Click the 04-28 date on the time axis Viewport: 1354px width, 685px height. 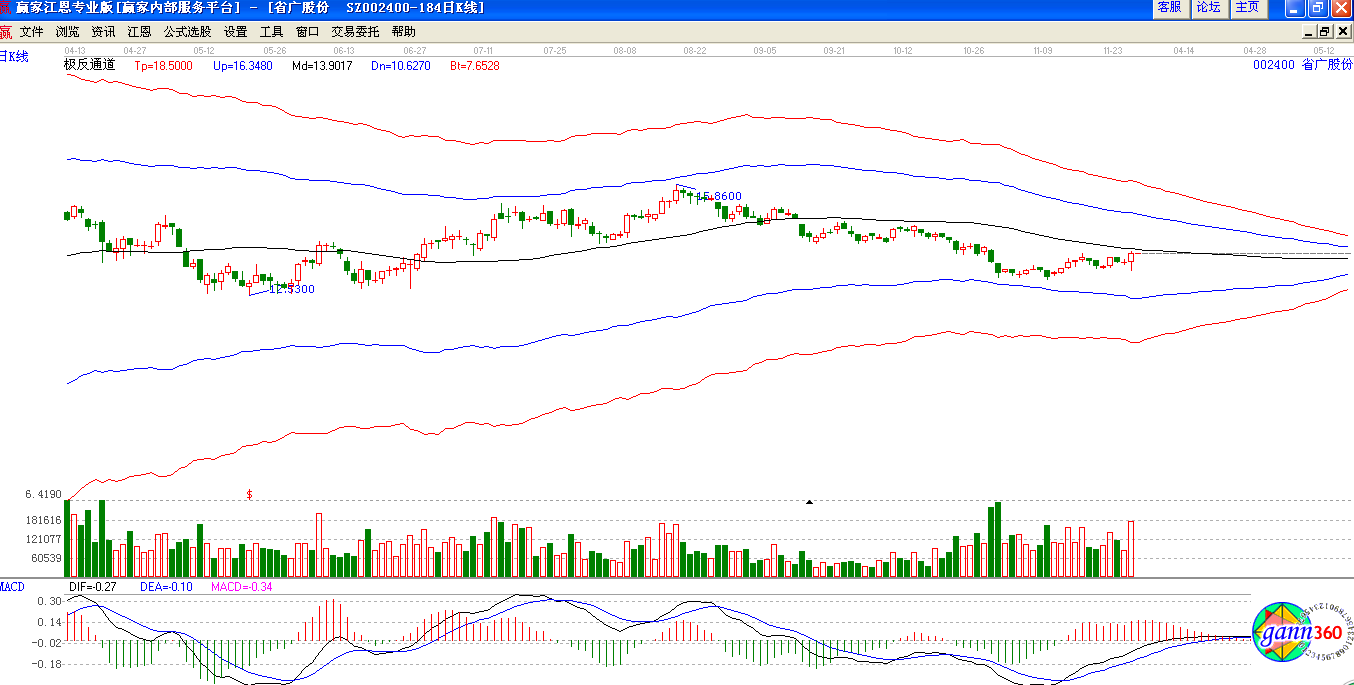pyautogui.click(x=1255, y=50)
